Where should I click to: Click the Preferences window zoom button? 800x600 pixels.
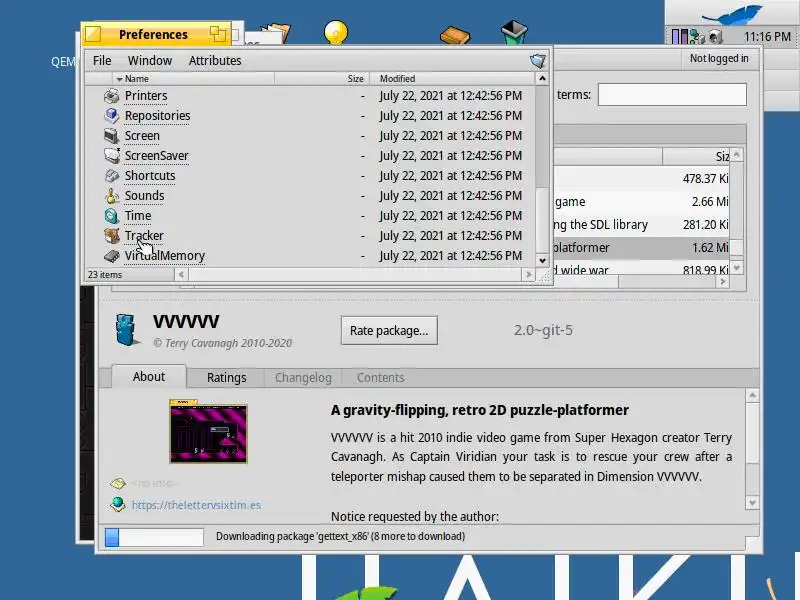click(x=218, y=34)
